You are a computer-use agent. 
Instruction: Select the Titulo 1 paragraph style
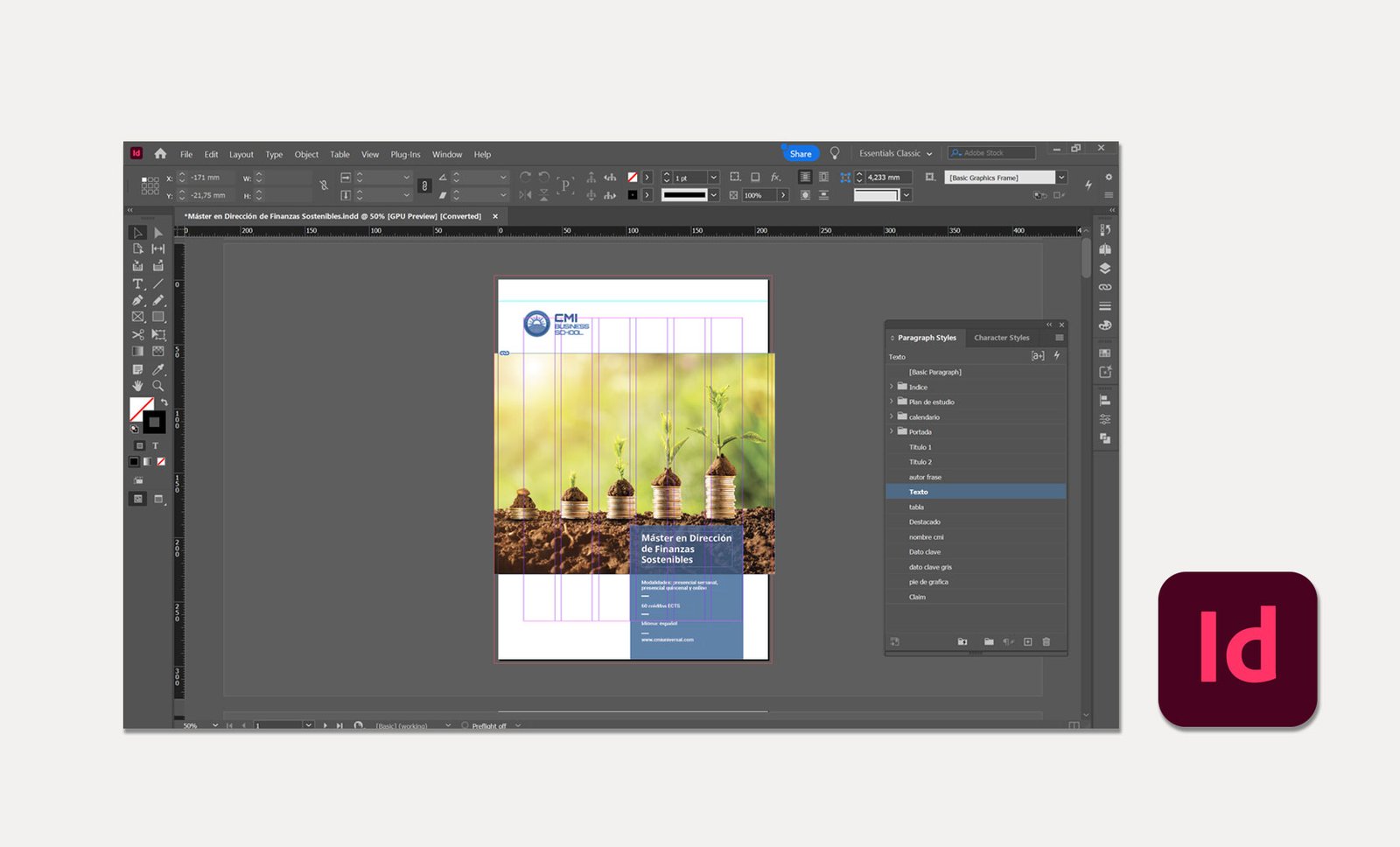(920, 447)
